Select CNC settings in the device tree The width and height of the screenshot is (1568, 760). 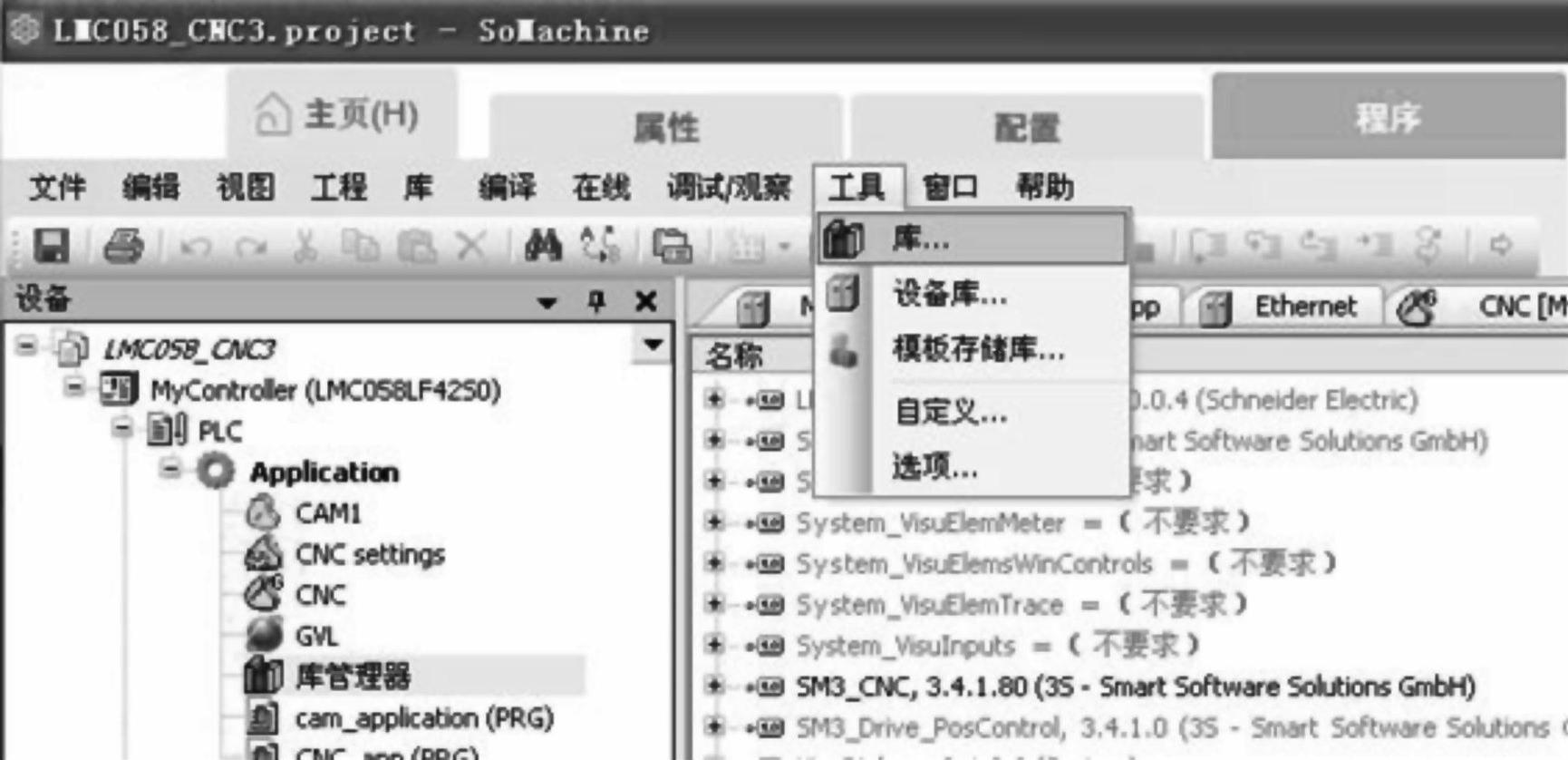click(x=370, y=553)
